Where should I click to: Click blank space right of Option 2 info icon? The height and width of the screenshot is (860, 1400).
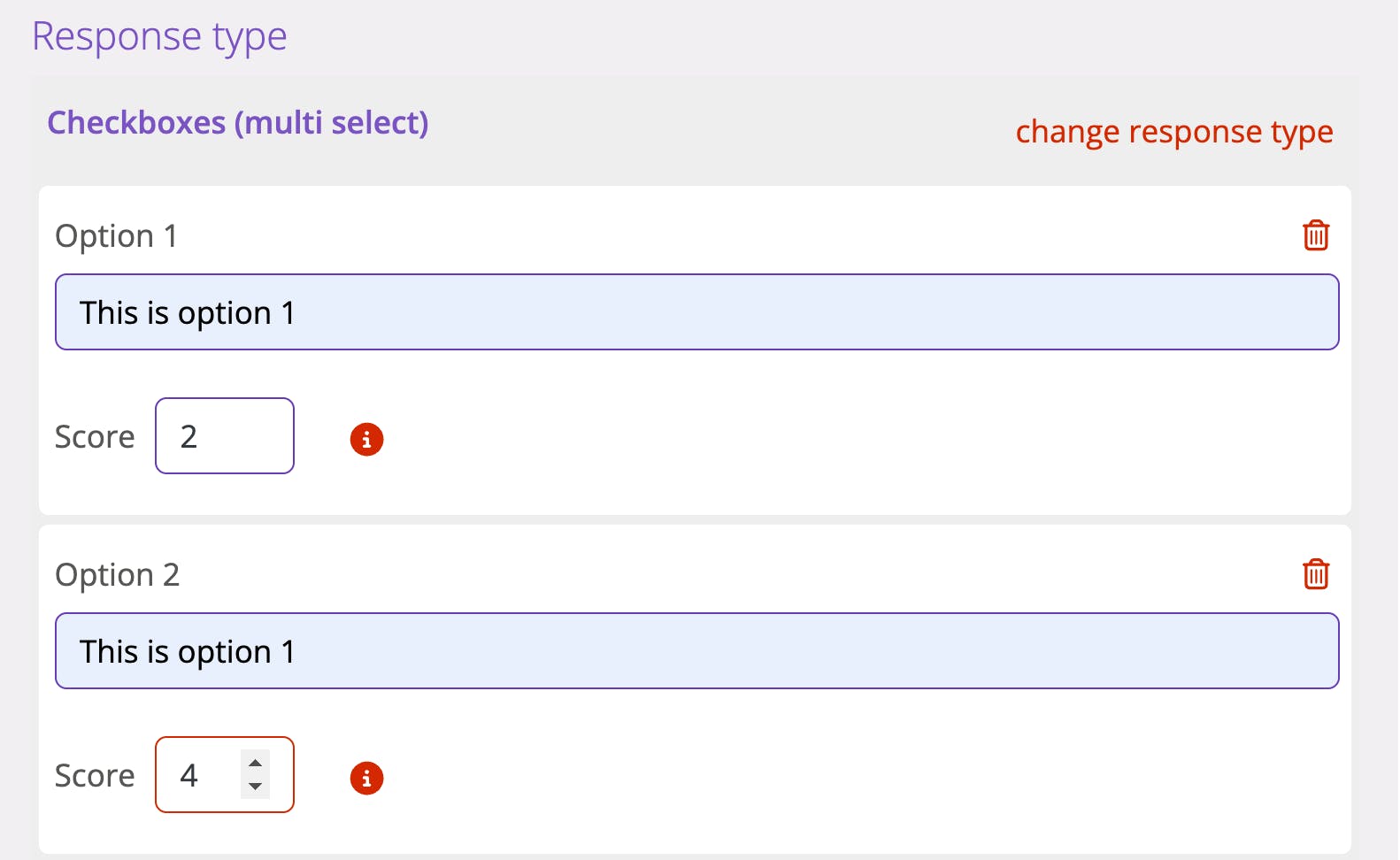click(x=796, y=778)
